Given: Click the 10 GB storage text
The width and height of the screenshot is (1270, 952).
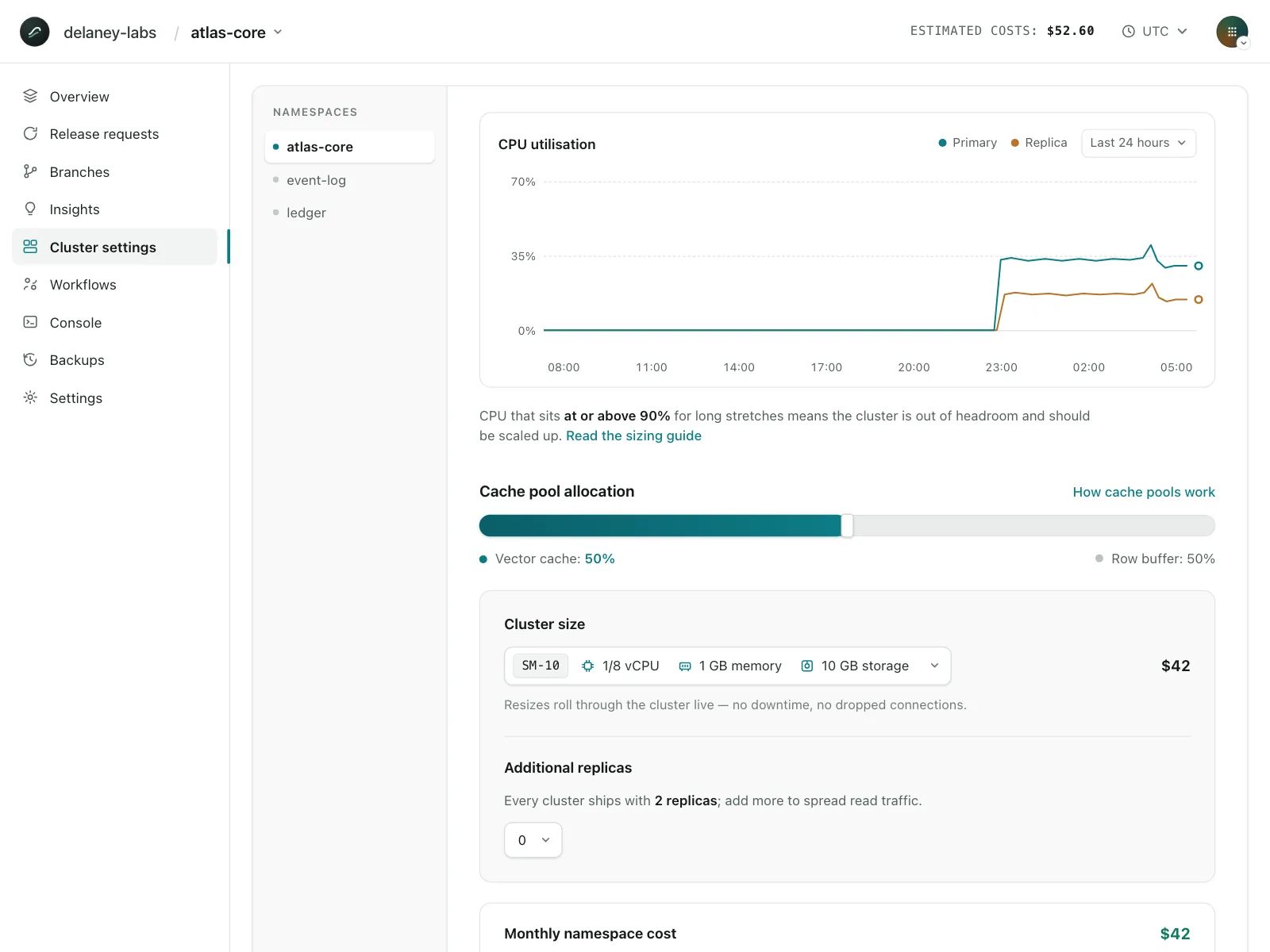Looking at the screenshot, I should pos(865,666).
